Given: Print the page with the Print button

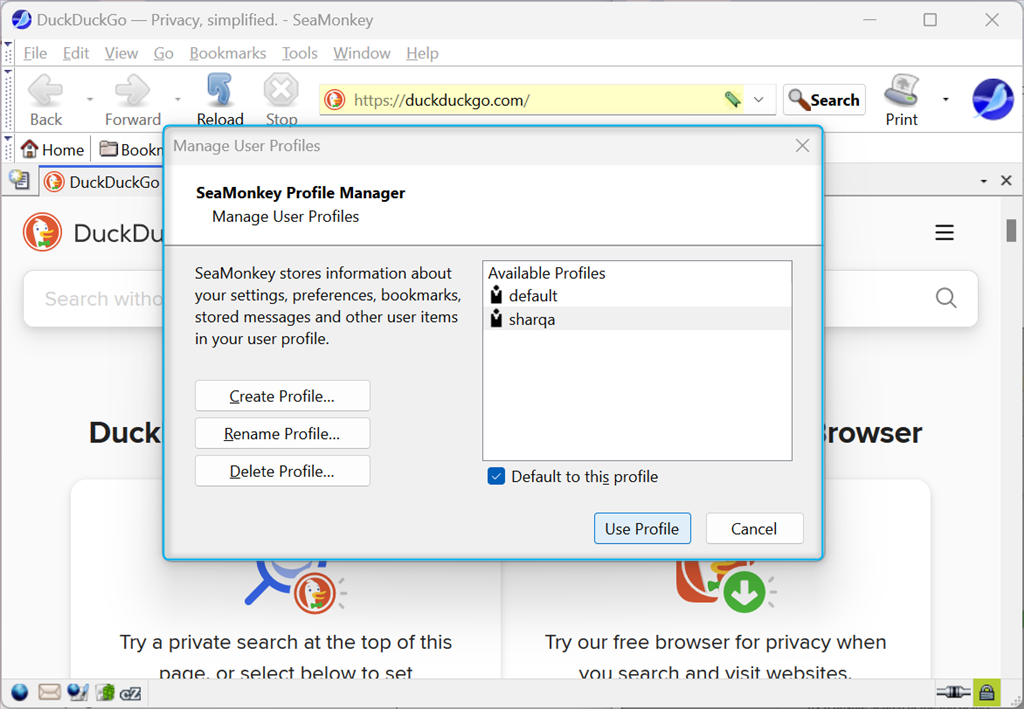Looking at the screenshot, I should click(902, 100).
